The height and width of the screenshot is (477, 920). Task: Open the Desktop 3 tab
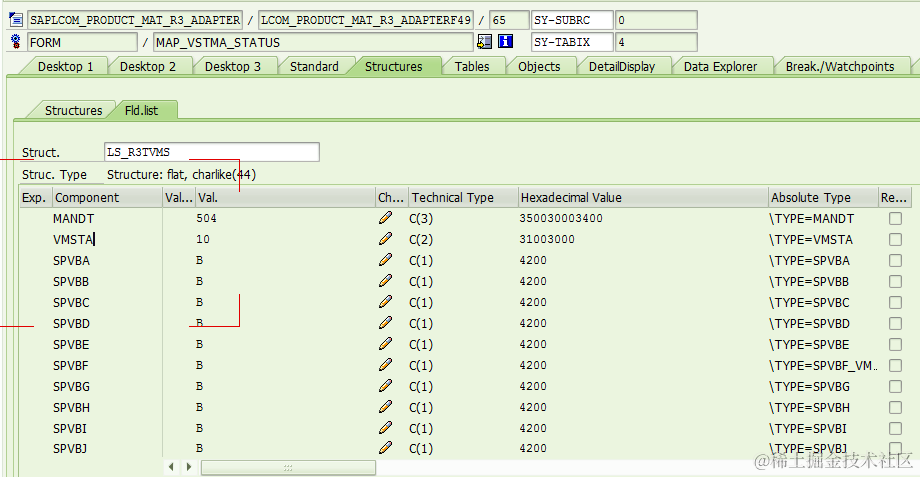[x=233, y=66]
